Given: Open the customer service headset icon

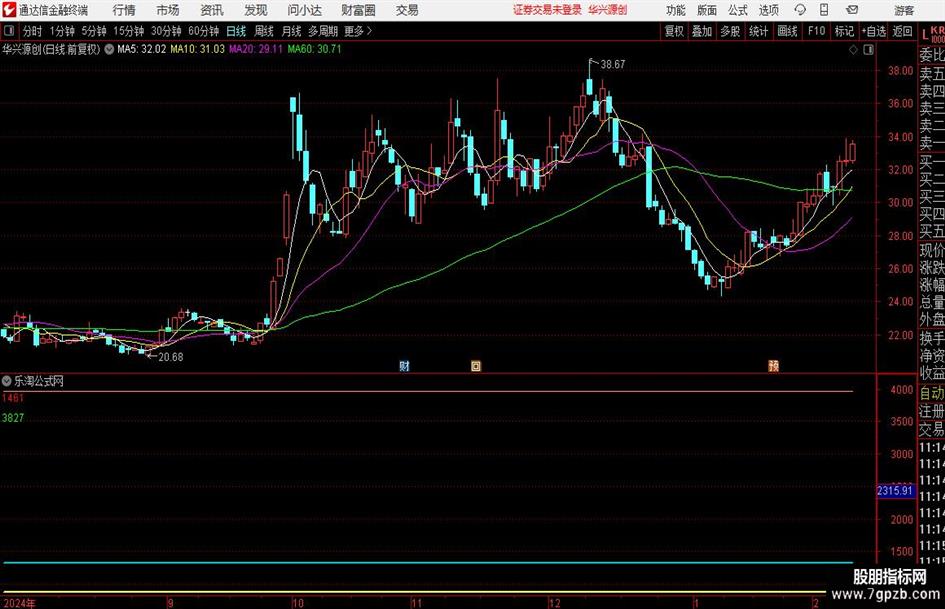Looking at the screenshot, I should click(800, 10).
